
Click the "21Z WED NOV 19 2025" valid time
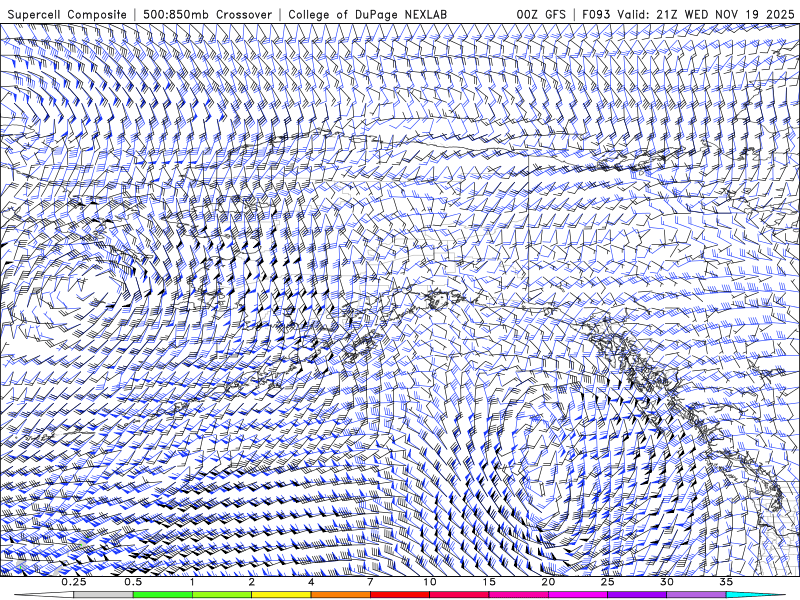click(x=726, y=15)
